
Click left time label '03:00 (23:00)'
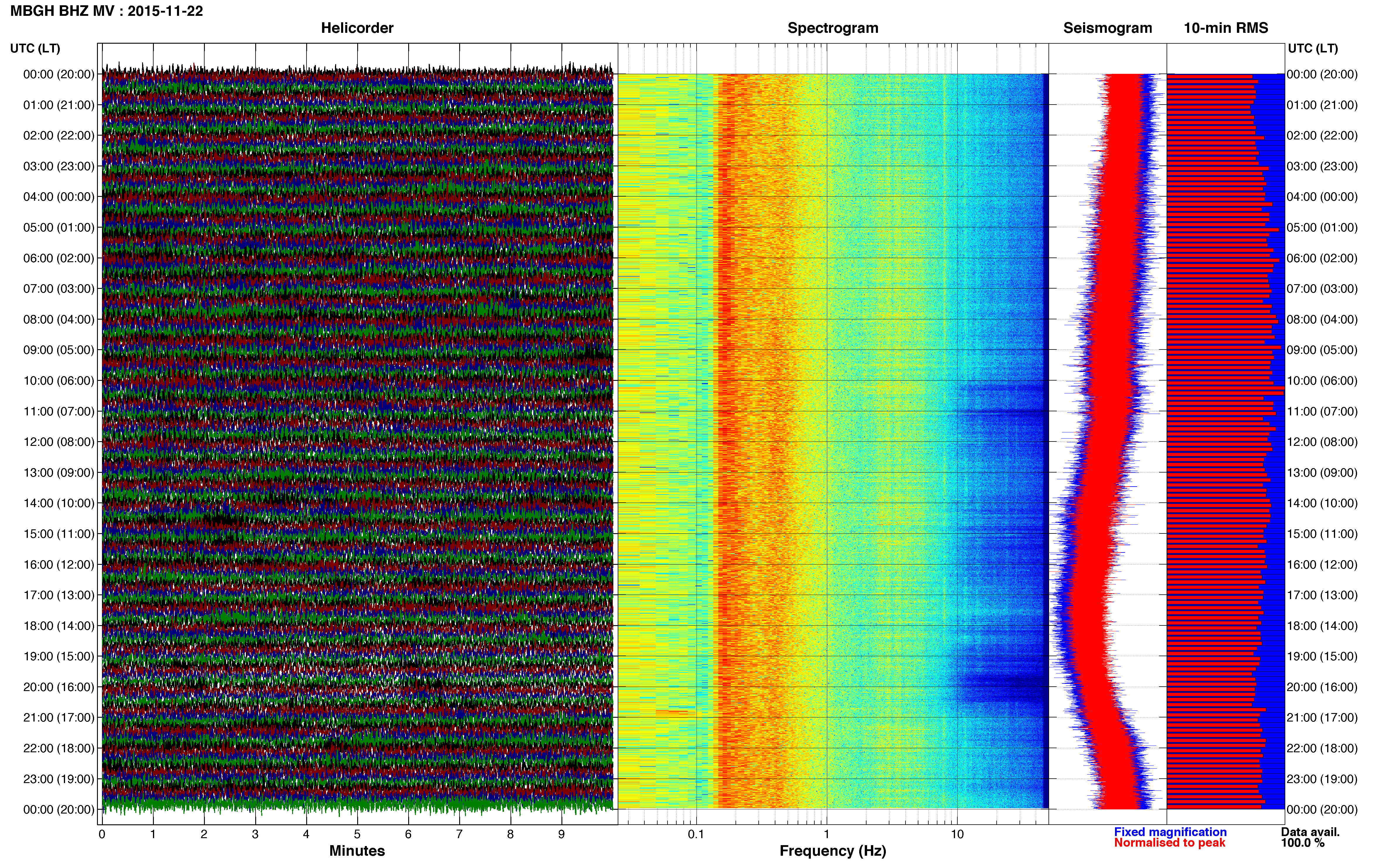coord(59,166)
